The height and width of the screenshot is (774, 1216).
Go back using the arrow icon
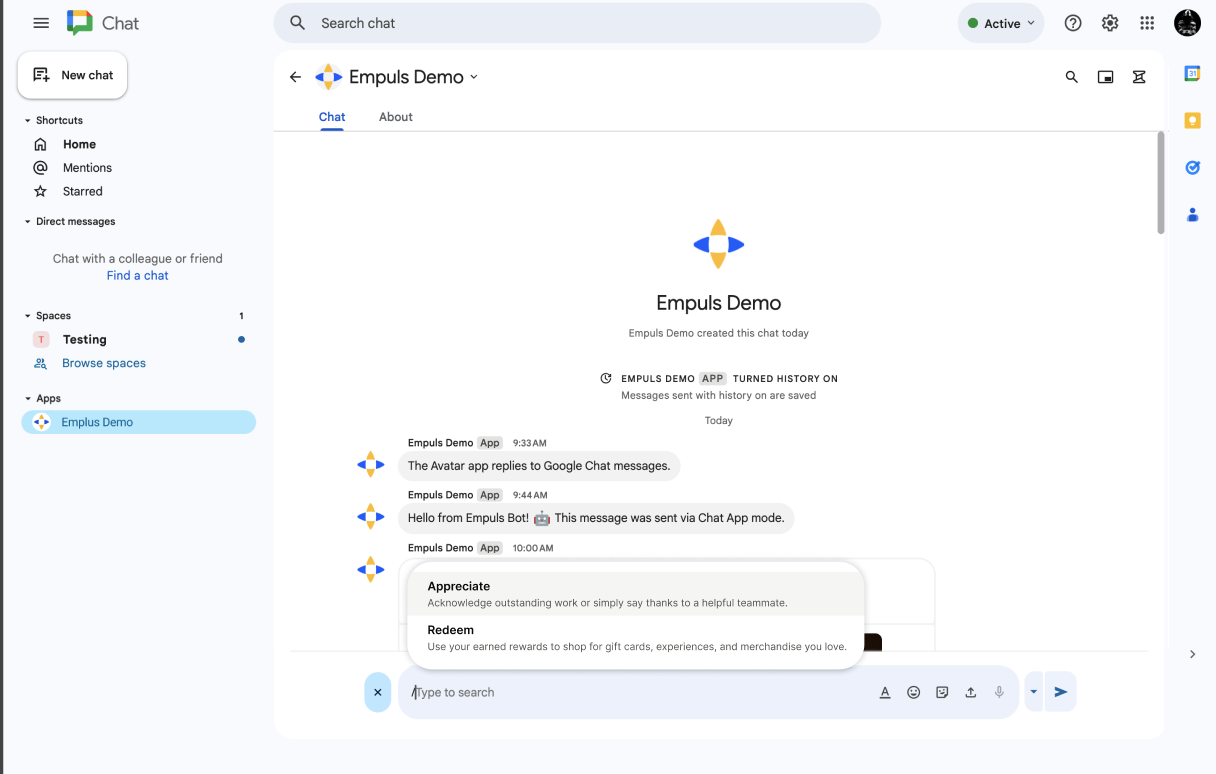pyautogui.click(x=295, y=77)
